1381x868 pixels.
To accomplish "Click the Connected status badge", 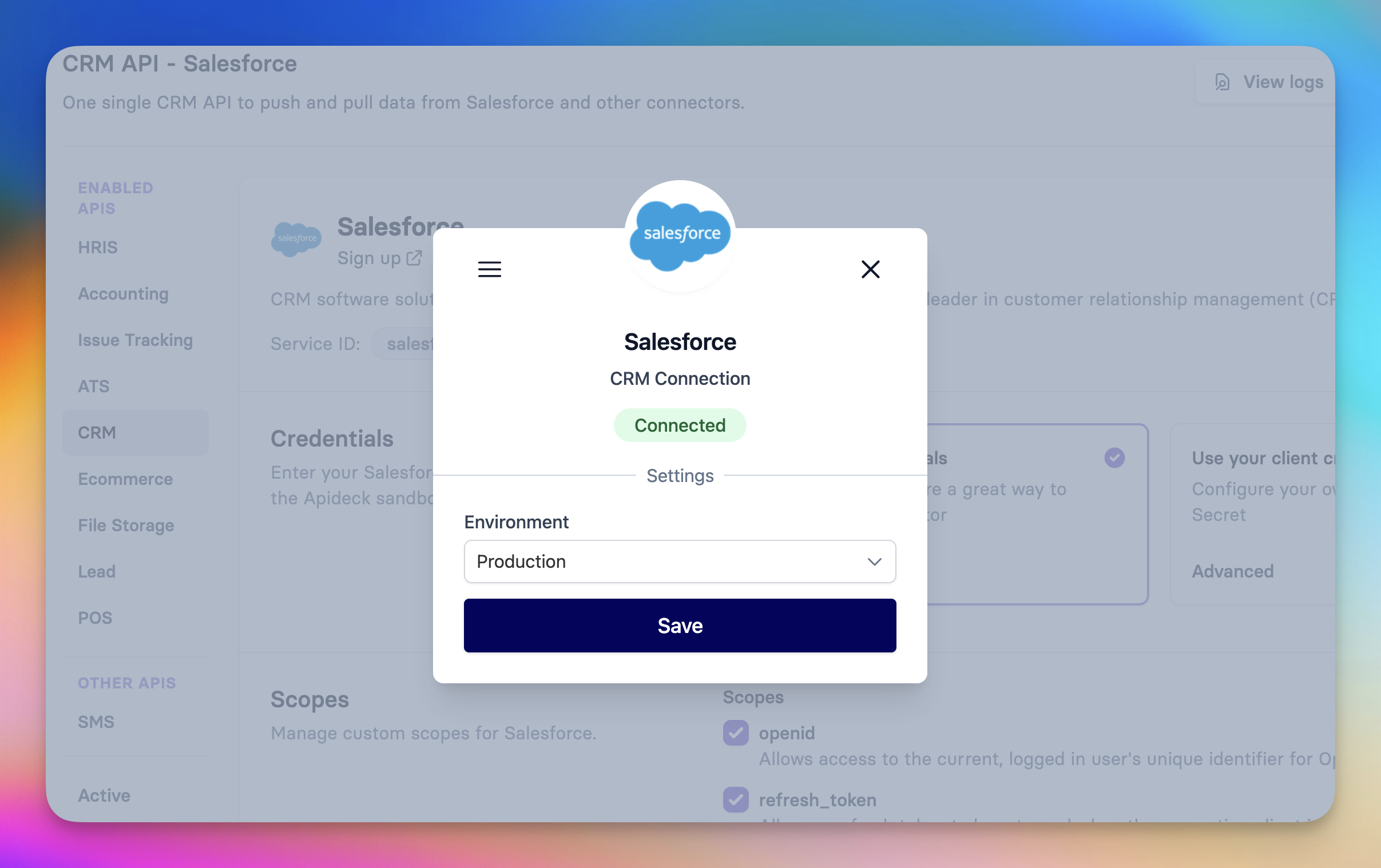I will (x=680, y=425).
